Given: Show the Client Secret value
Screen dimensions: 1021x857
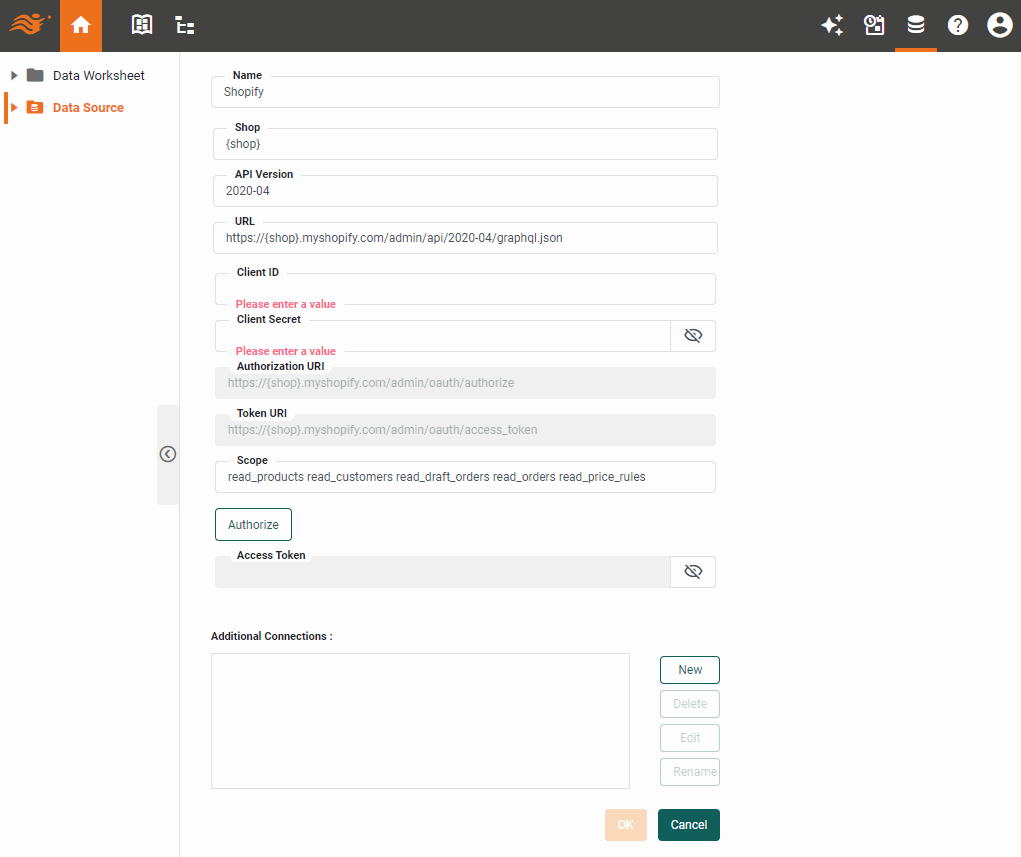Looking at the screenshot, I should [693, 335].
